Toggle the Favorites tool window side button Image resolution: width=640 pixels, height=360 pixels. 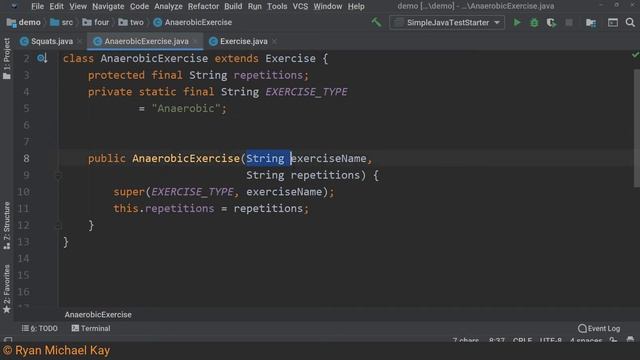coord(7,289)
